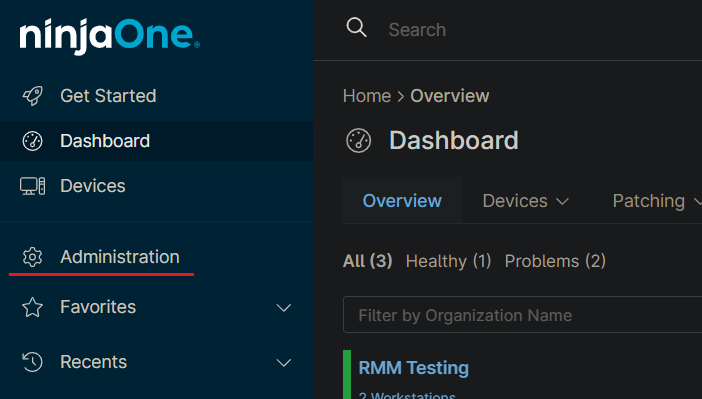Screen dimensions: 702x399
Task: Open the Patching tab dropdown
Action: (x=656, y=201)
